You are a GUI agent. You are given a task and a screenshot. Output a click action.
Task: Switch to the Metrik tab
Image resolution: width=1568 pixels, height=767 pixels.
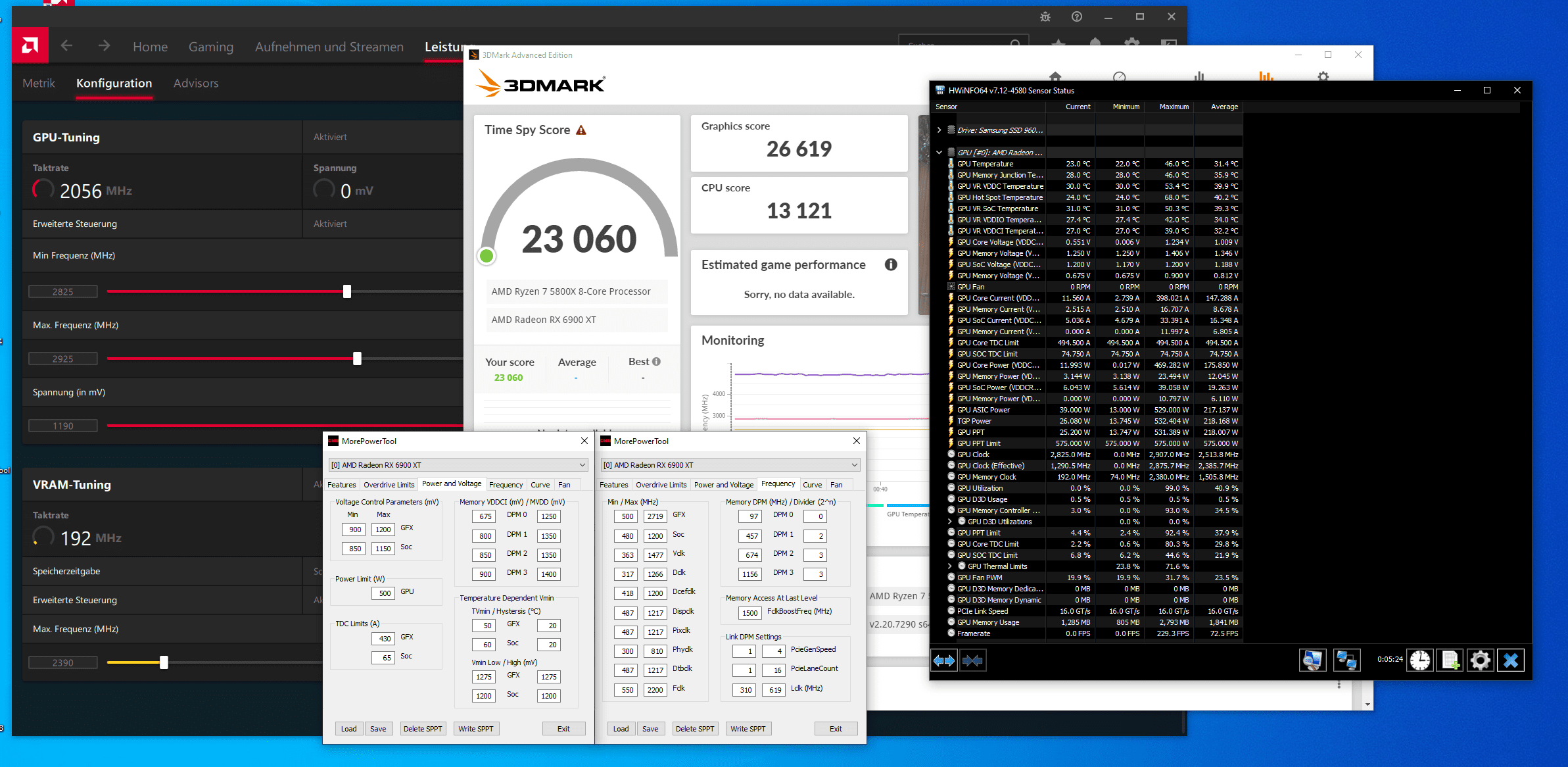[x=39, y=84]
